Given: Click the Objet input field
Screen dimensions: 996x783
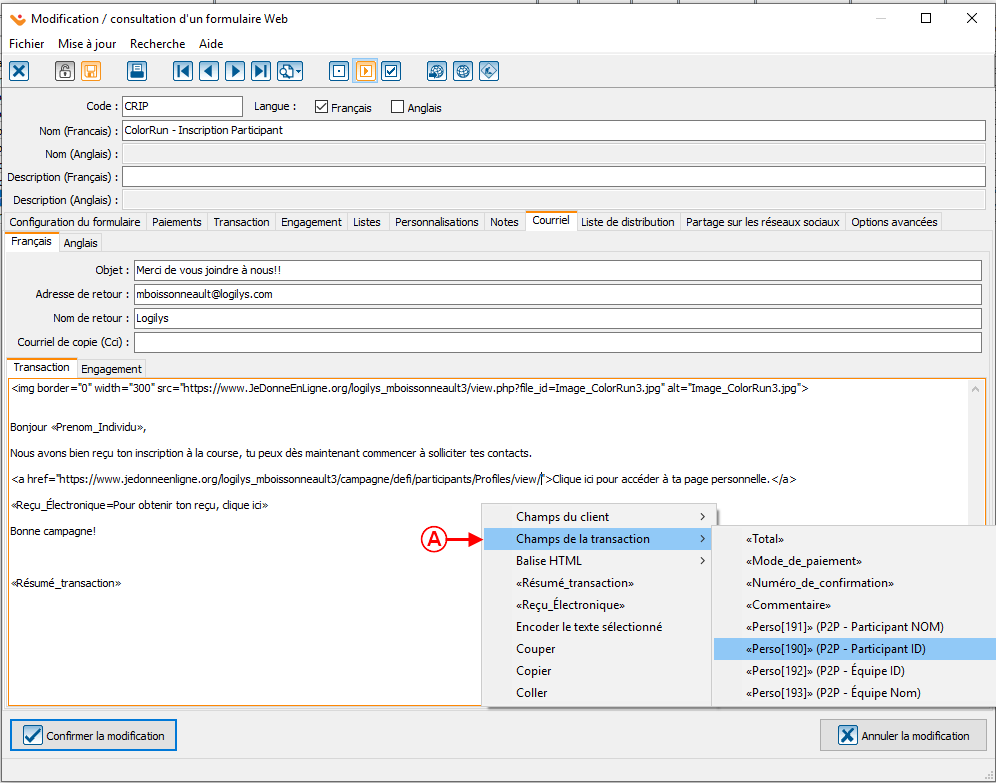Looking at the screenshot, I should click(x=557, y=271).
